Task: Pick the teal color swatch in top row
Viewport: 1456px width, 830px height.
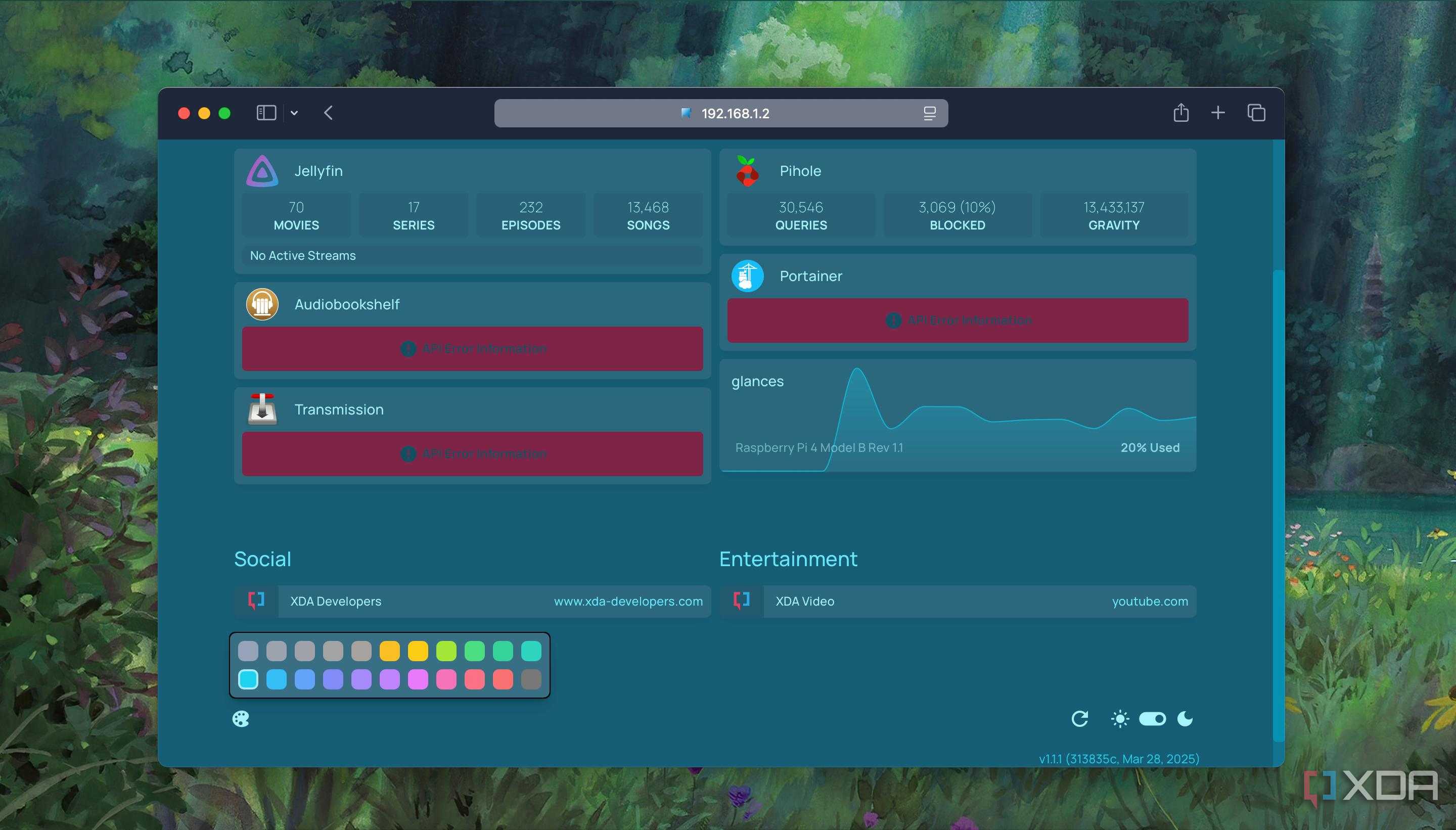Action: (531, 651)
